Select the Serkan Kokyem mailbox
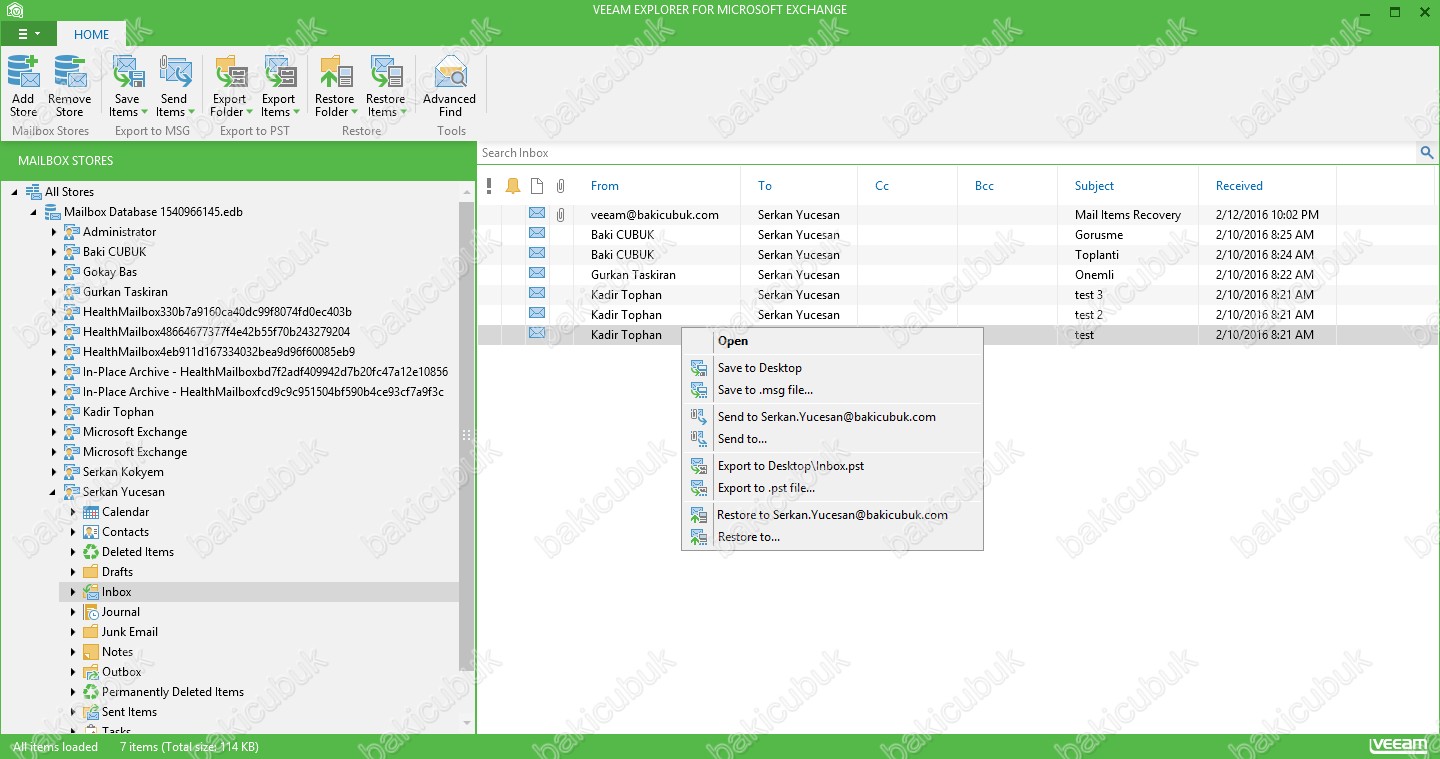Viewport: 1440px width, 759px height. (x=123, y=472)
